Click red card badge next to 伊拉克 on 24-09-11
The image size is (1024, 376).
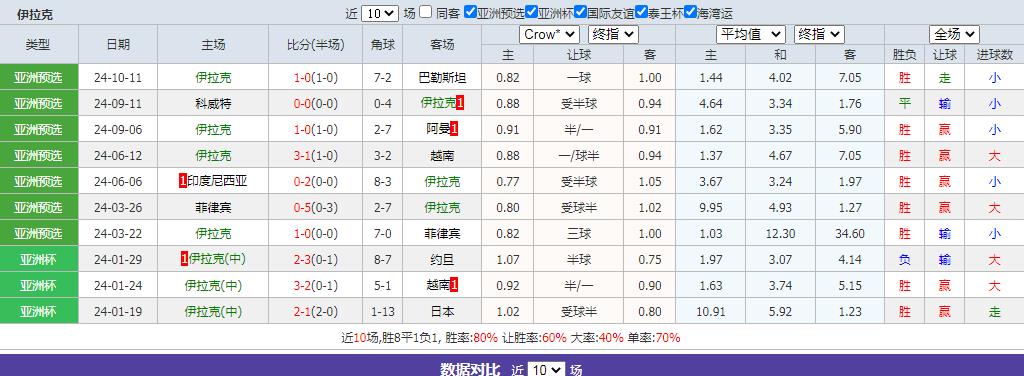460,103
